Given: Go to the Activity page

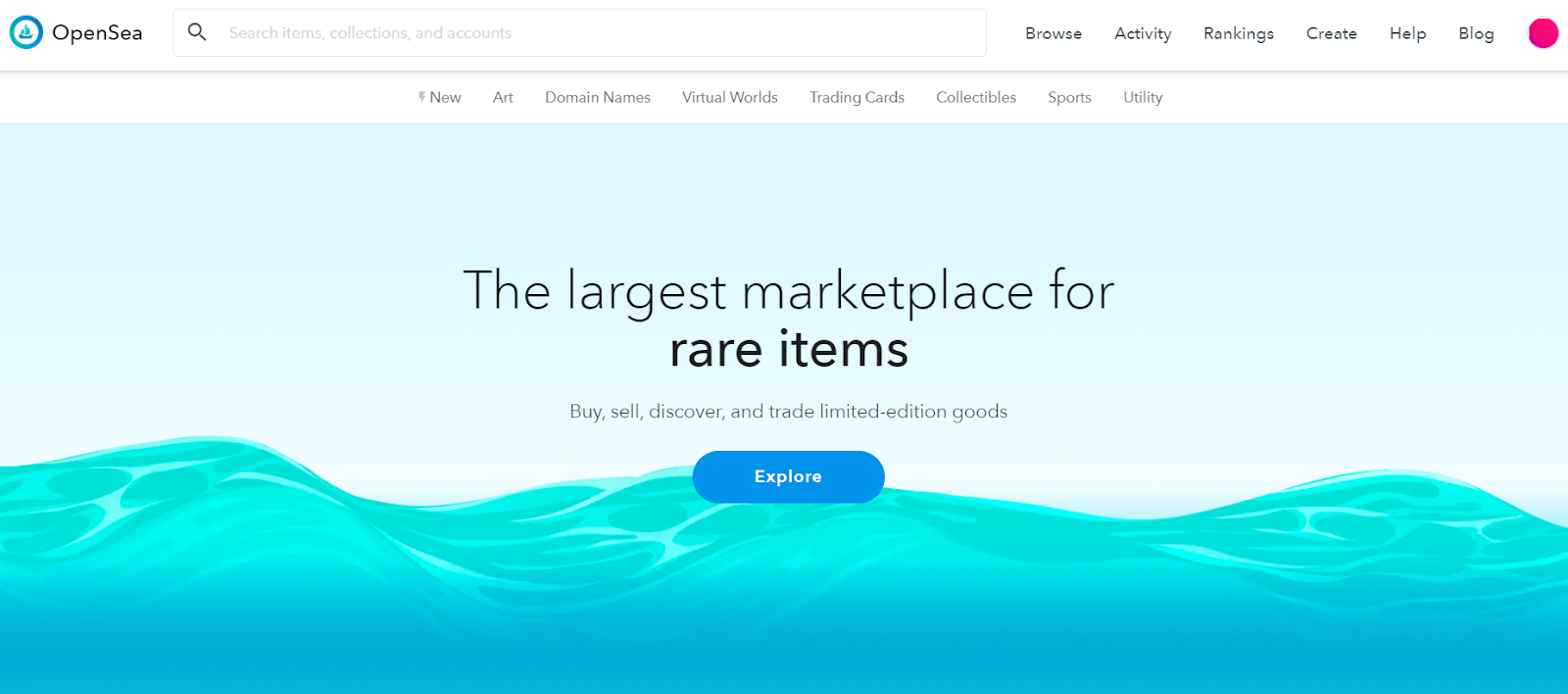Looking at the screenshot, I should (1143, 33).
